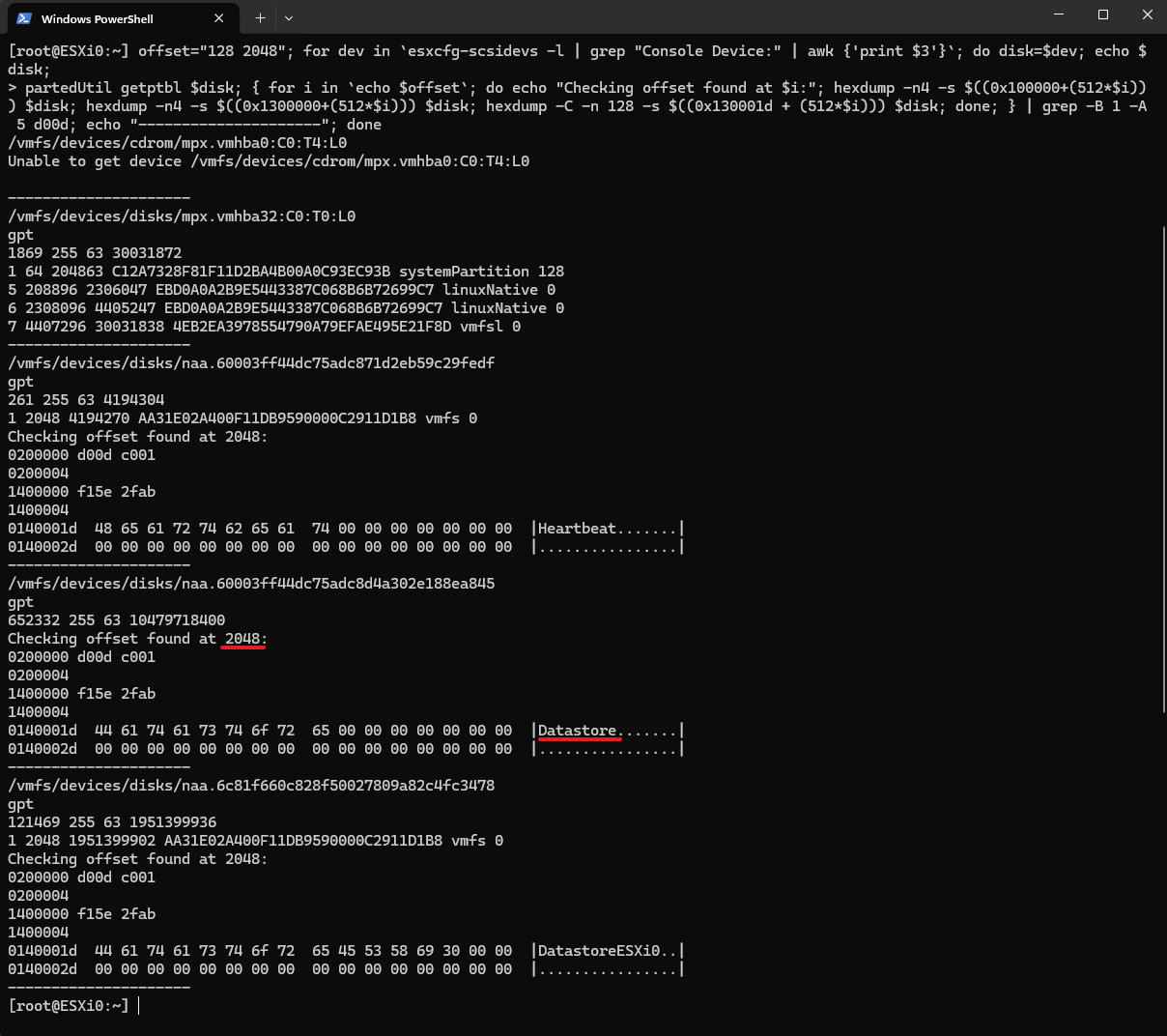Click the PowerShell icon on the terminal tab
The image size is (1167, 1036).
24,17
